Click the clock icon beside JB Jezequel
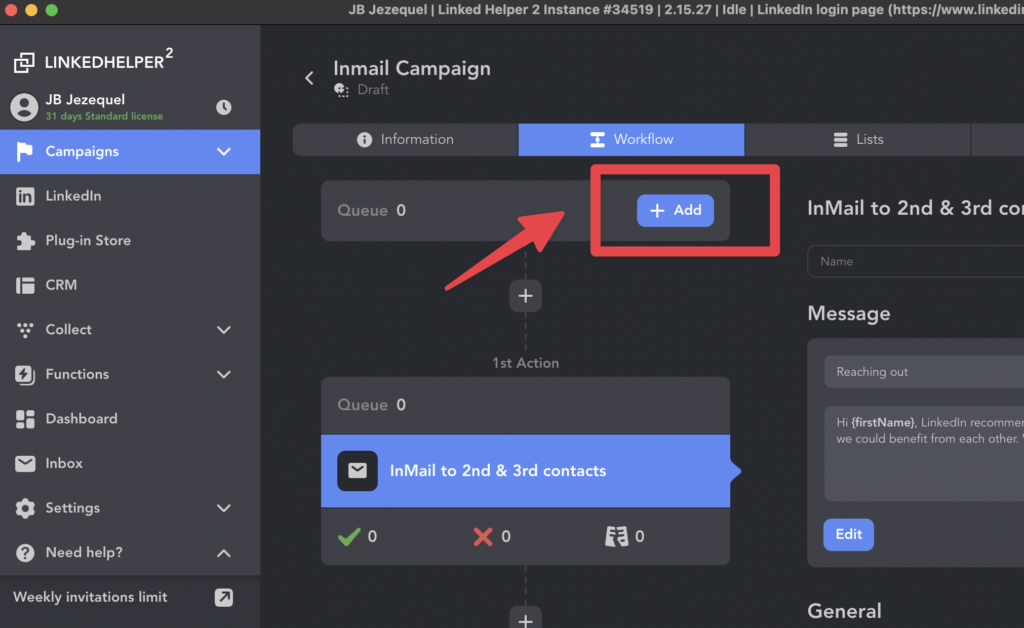 tap(224, 107)
